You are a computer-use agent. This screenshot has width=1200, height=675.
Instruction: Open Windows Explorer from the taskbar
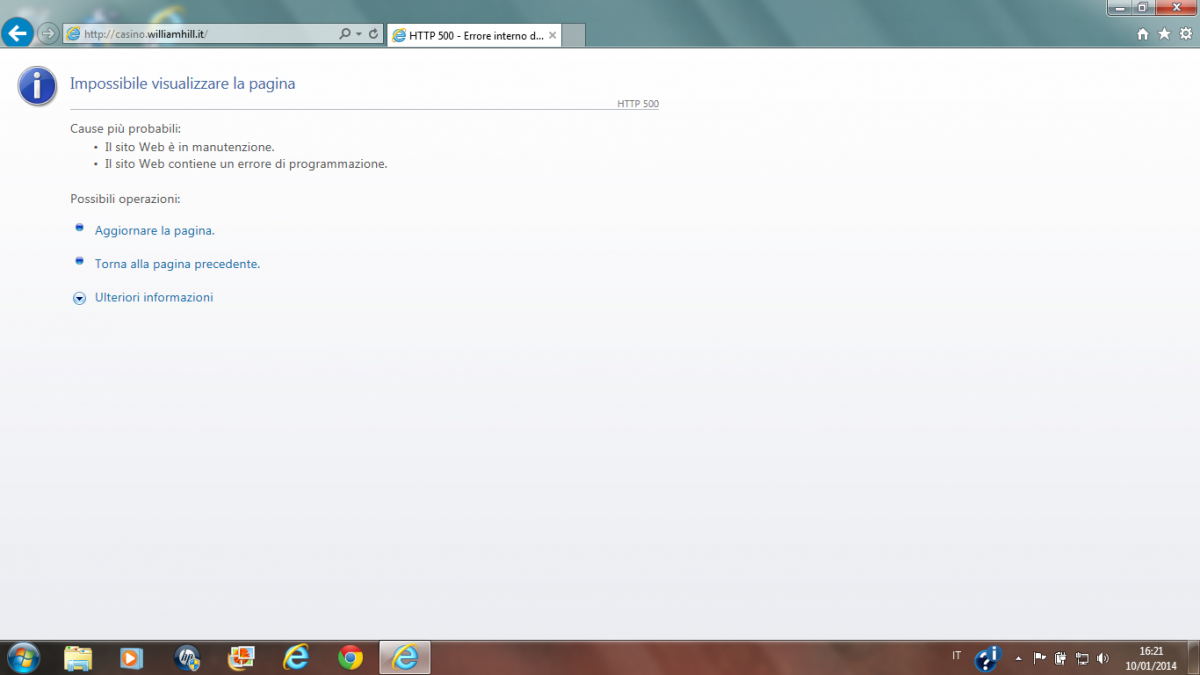78,657
